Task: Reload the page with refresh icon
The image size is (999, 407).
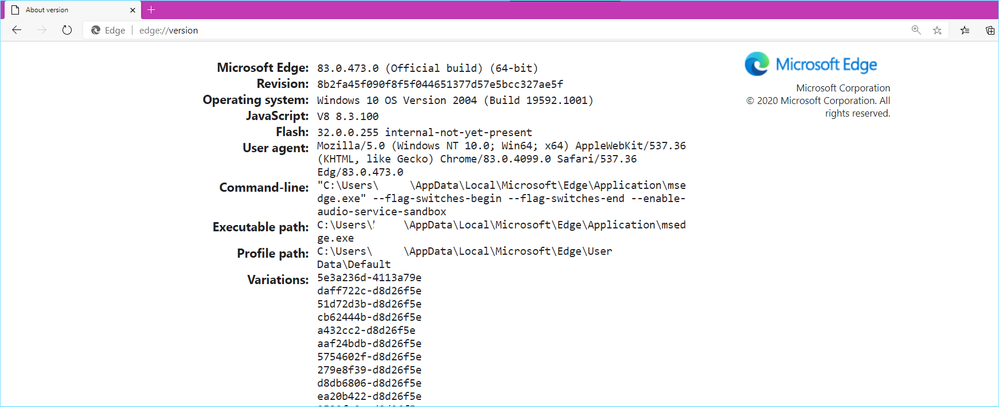Action: click(x=67, y=30)
